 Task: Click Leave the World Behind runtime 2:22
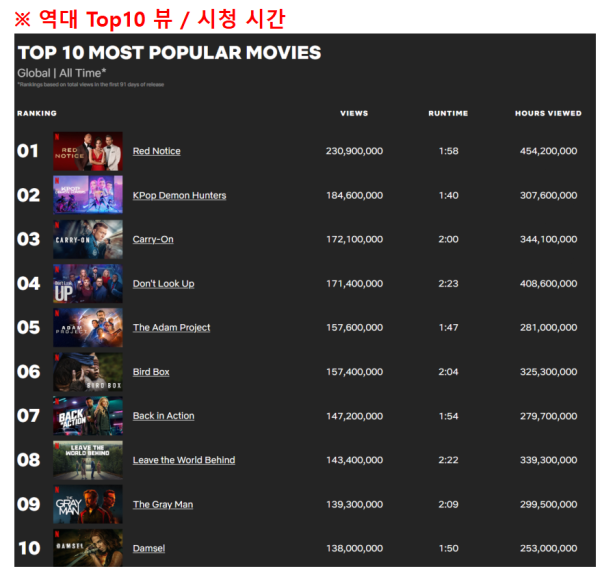point(448,460)
